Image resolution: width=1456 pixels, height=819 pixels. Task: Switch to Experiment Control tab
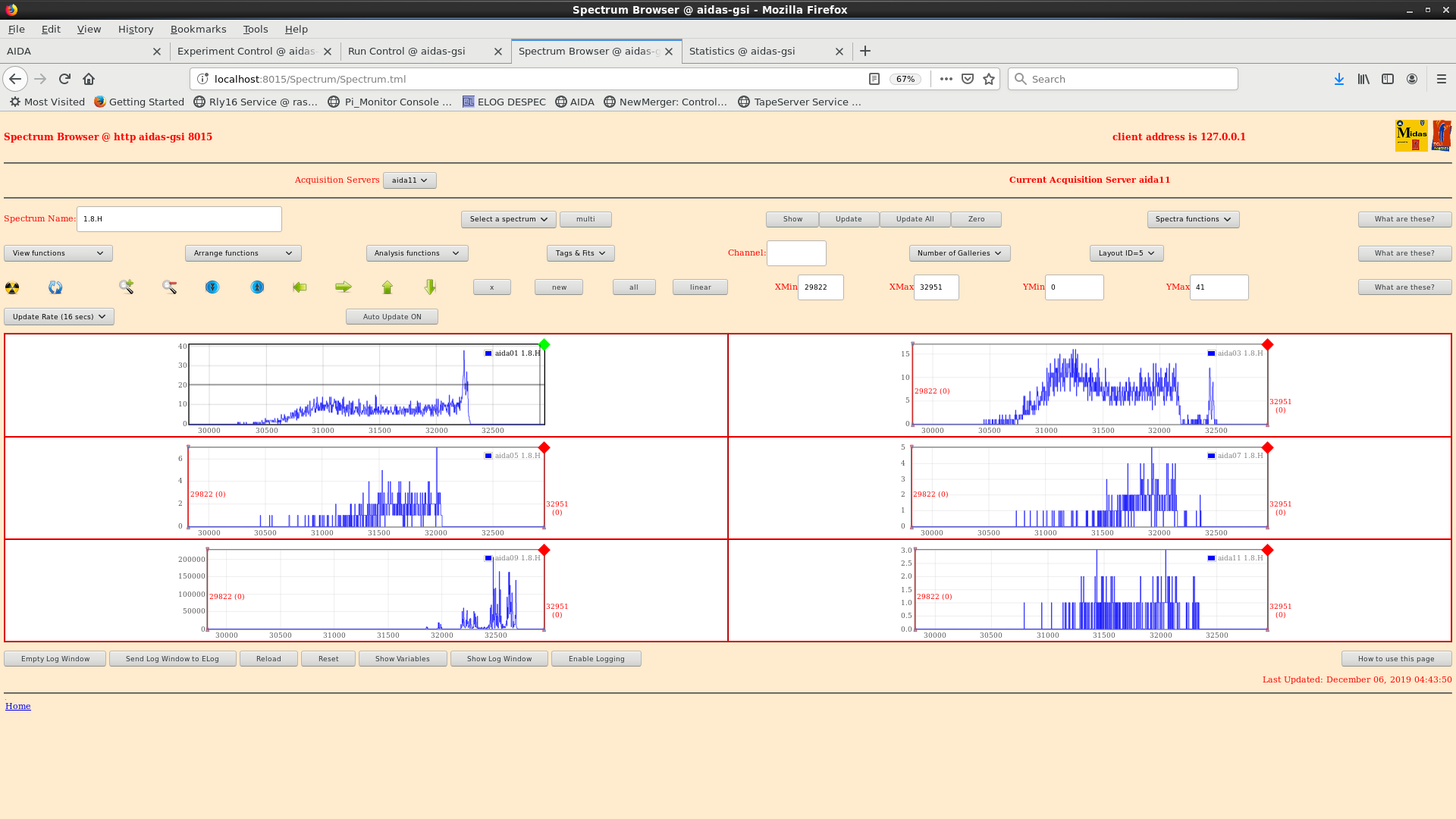tap(246, 52)
